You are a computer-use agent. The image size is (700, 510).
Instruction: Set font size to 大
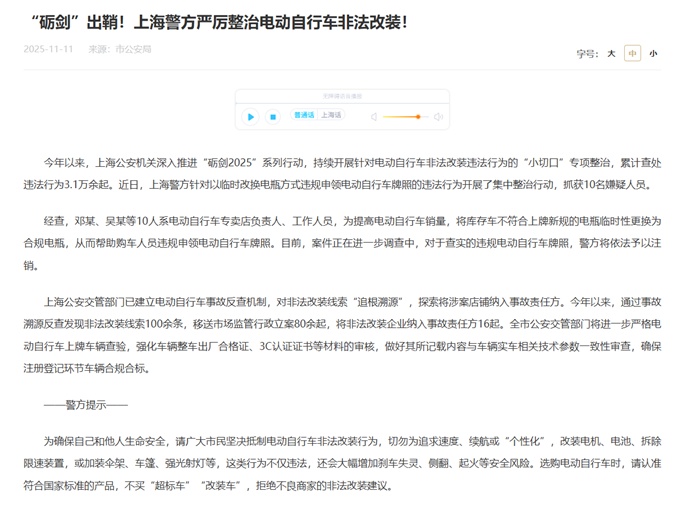pos(611,54)
